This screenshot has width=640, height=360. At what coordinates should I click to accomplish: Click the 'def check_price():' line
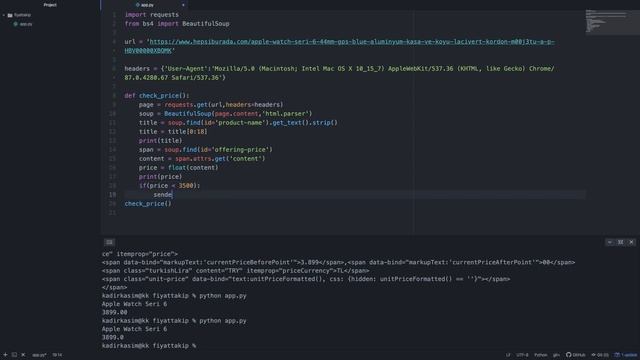pyautogui.click(x=157, y=96)
